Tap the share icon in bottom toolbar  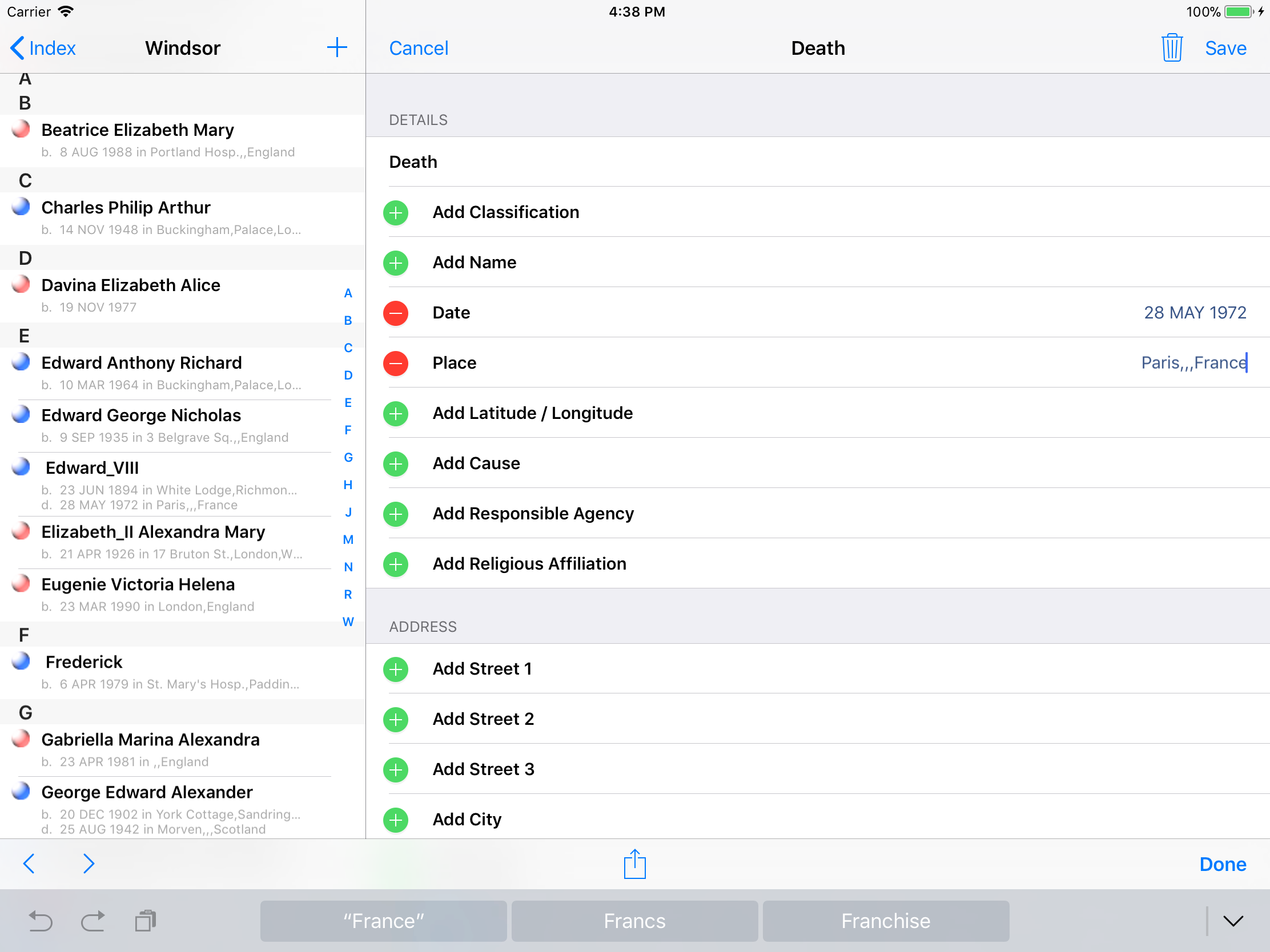tap(634, 864)
